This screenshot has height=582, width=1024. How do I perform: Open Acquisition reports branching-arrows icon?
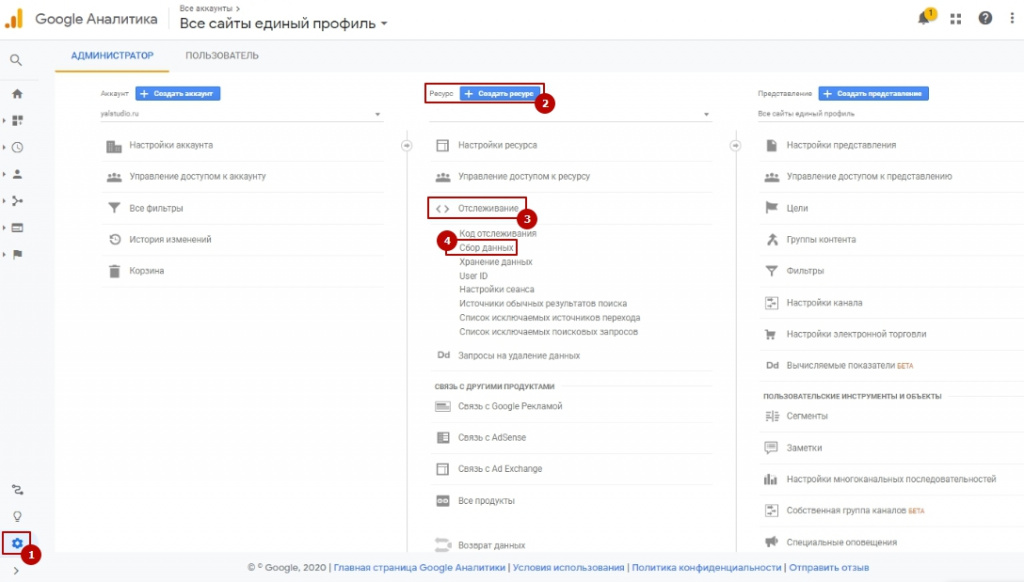pyautogui.click(x=18, y=201)
